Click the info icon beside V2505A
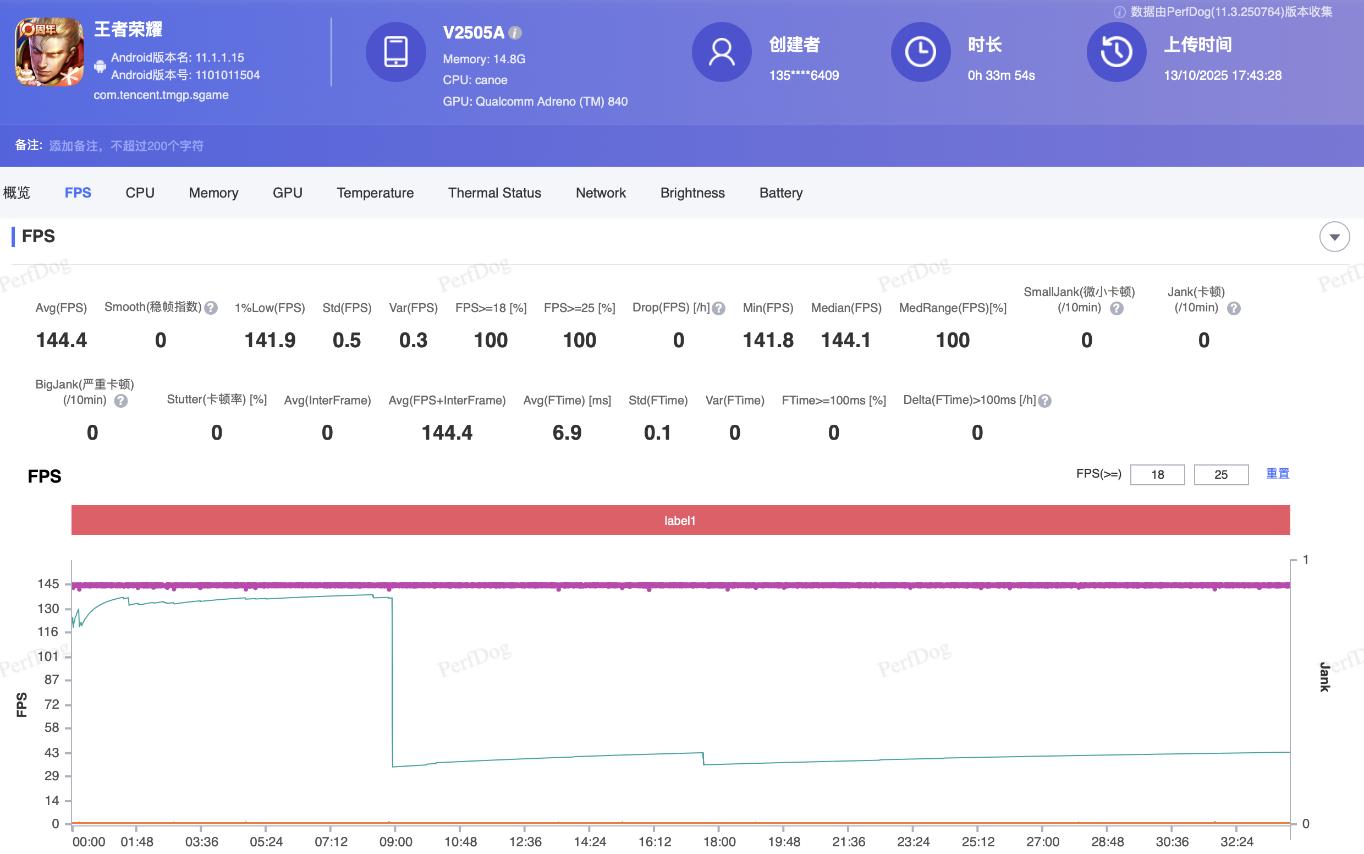This screenshot has width=1364, height=854. point(516,33)
